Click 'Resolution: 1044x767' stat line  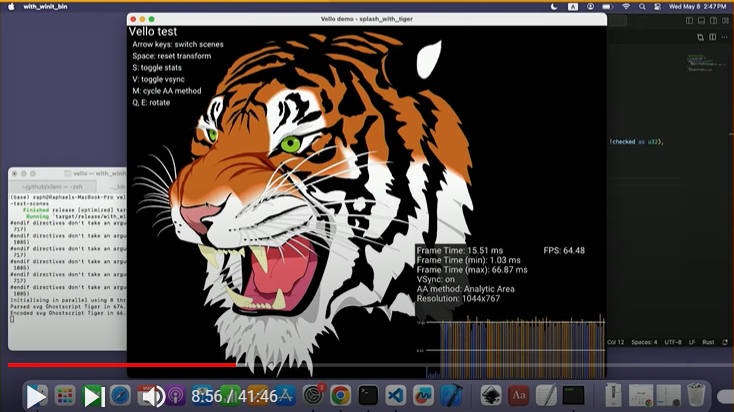click(x=458, y=299)
